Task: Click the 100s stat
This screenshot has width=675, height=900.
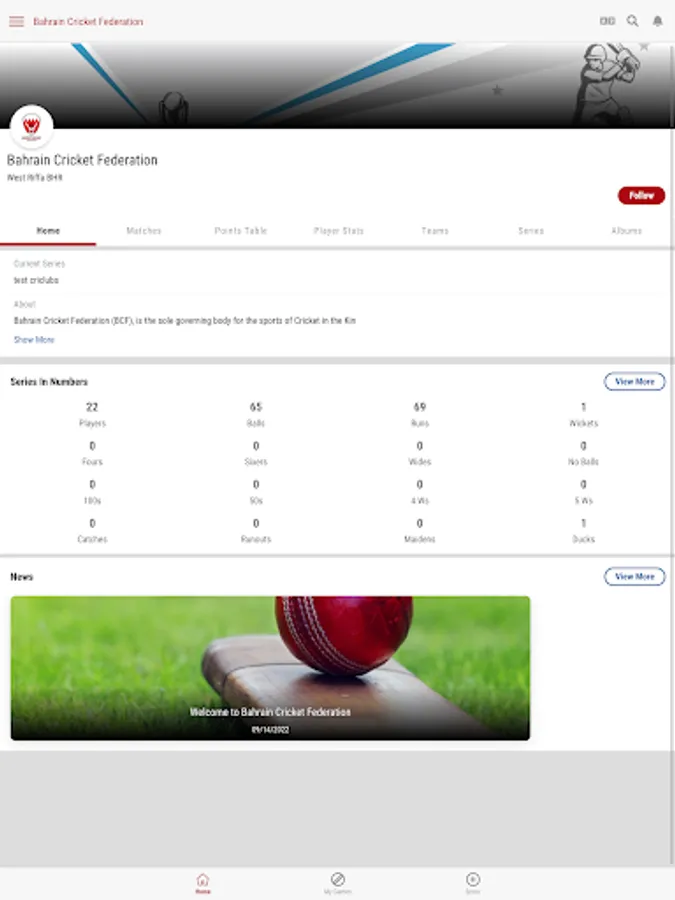Action: 92,492
